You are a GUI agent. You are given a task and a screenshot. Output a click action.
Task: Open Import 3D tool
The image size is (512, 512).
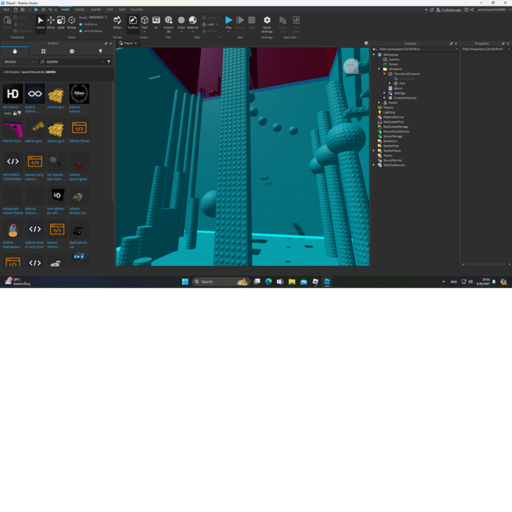coord(169,24)
